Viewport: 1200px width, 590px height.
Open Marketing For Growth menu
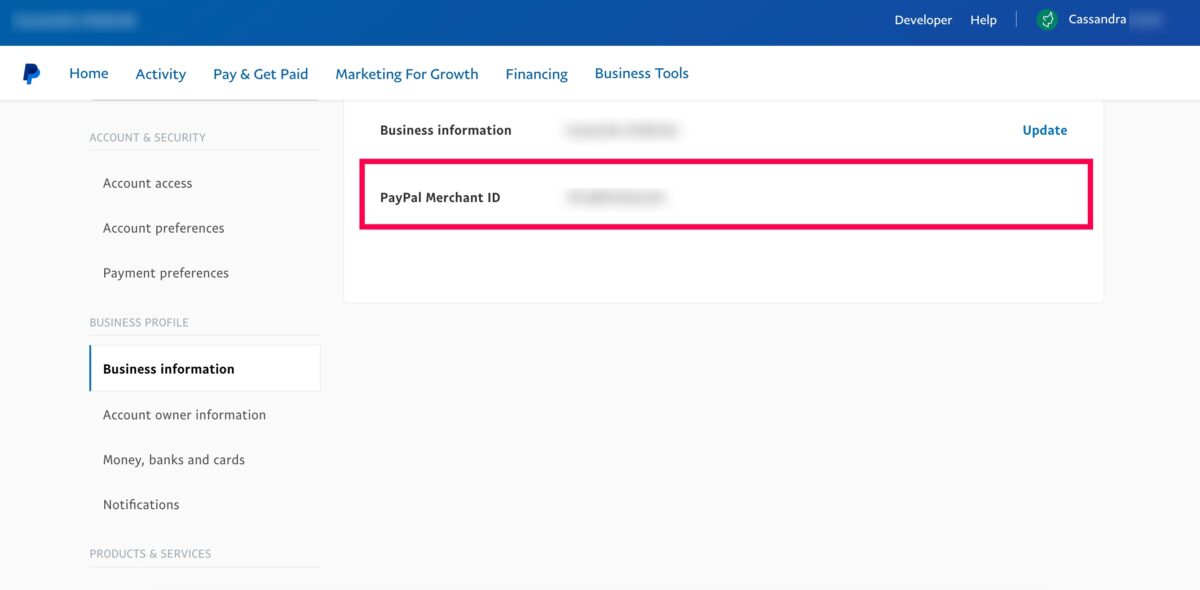coord(407,74)
